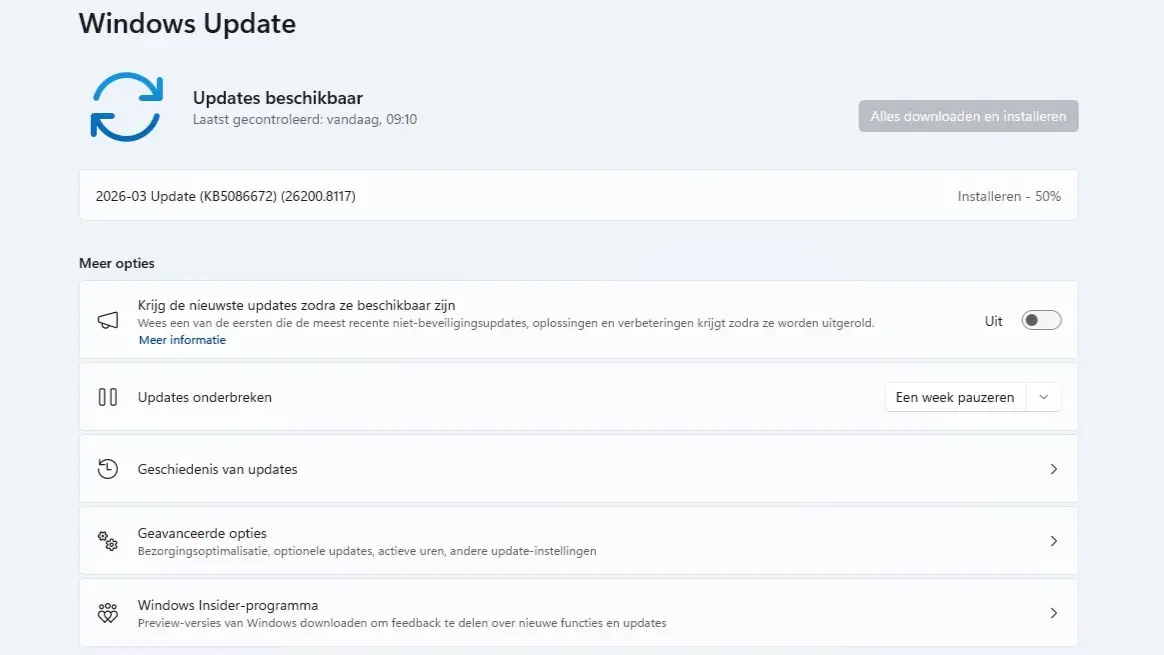Expand Windows Insider-programma via its chevron
Viewport: 1164px width, 655px height.
pyautogui.click(x=1053, y=613)
